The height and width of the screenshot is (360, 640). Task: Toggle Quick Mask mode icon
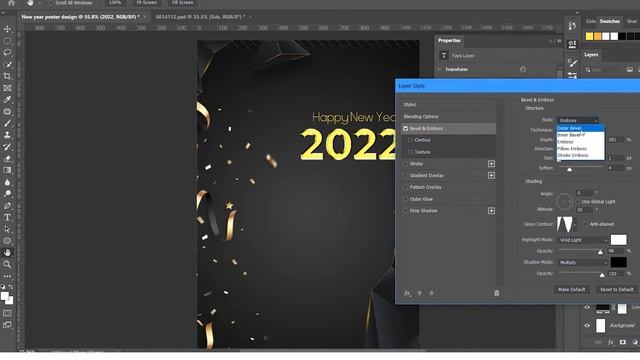tap(7, 313)
